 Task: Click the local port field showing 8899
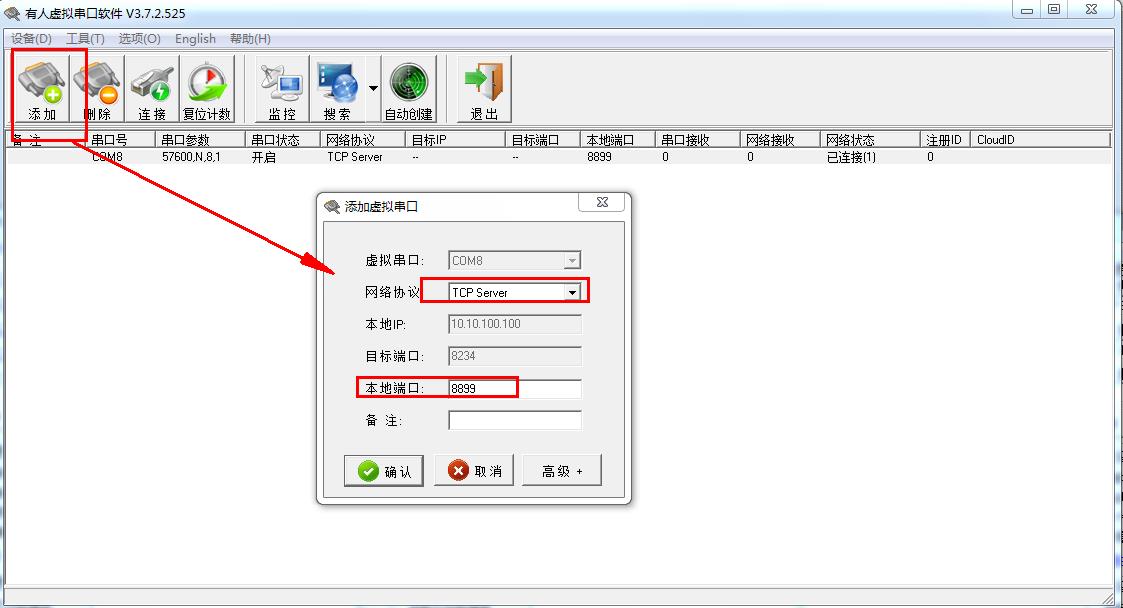(514, 388)
